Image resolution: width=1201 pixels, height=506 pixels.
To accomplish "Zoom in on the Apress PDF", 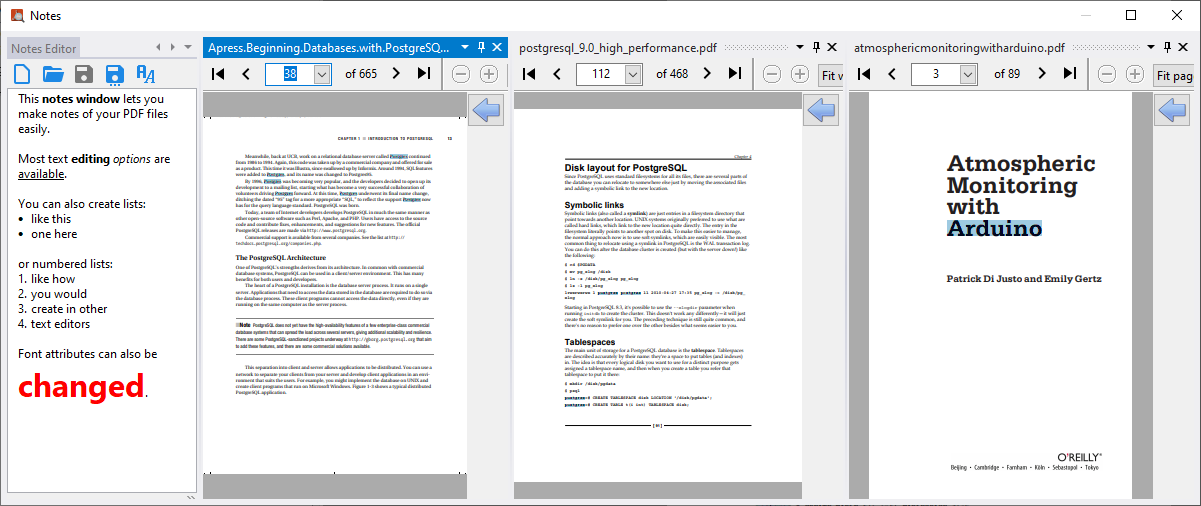I will [488, 73].
